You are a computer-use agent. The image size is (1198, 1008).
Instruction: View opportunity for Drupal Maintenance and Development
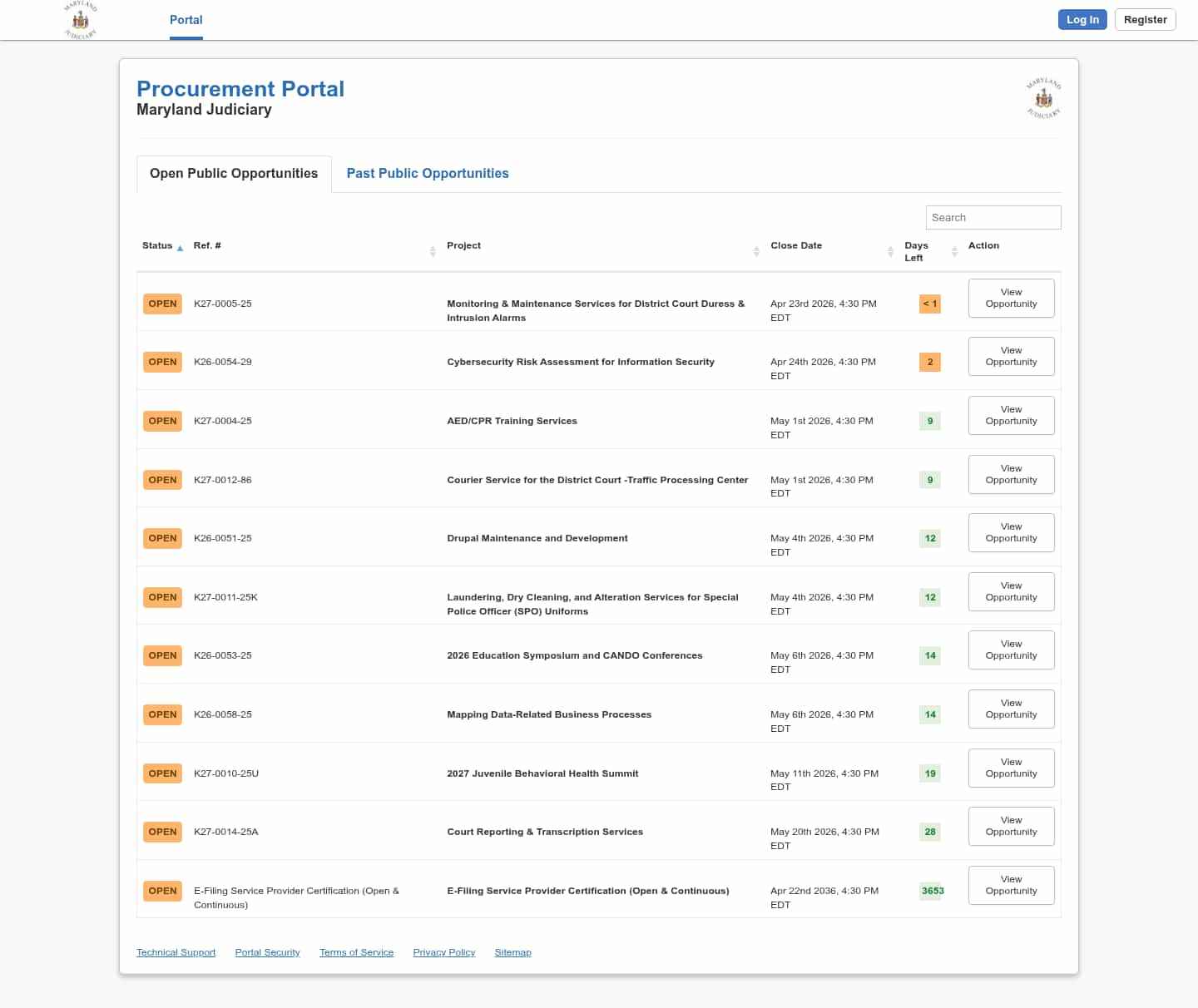[x=1011, y=532]
